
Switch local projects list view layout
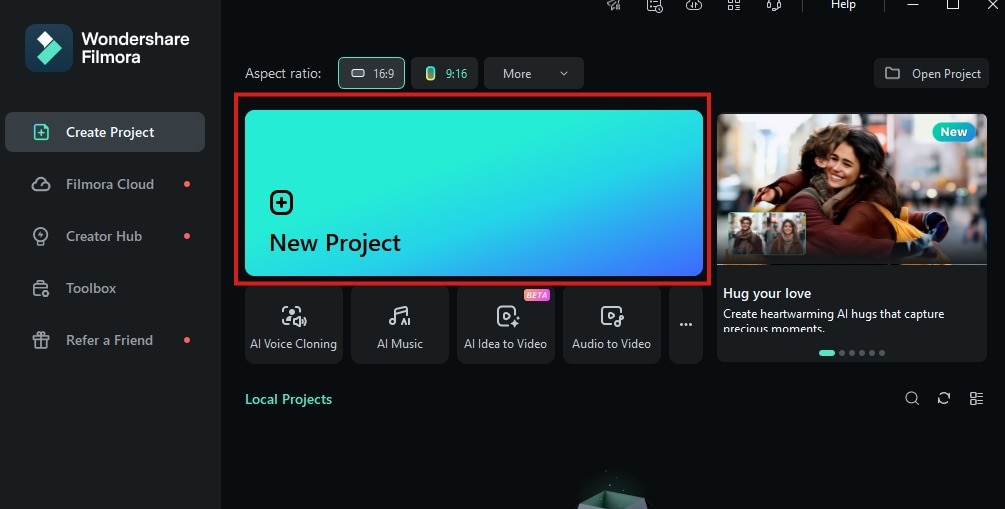[x=976, y=399]
